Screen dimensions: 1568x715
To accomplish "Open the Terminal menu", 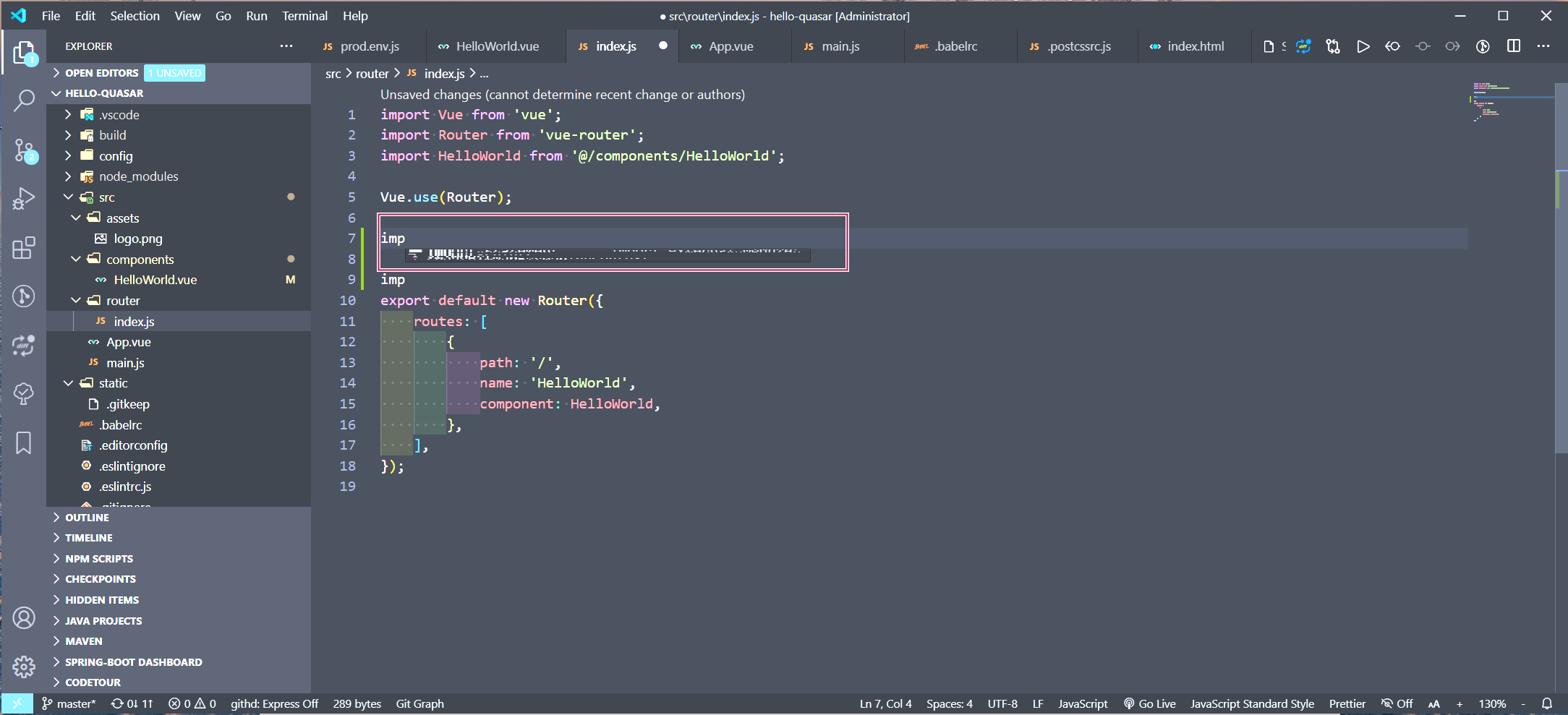I will pyautogui.click(x=304, y=15).
